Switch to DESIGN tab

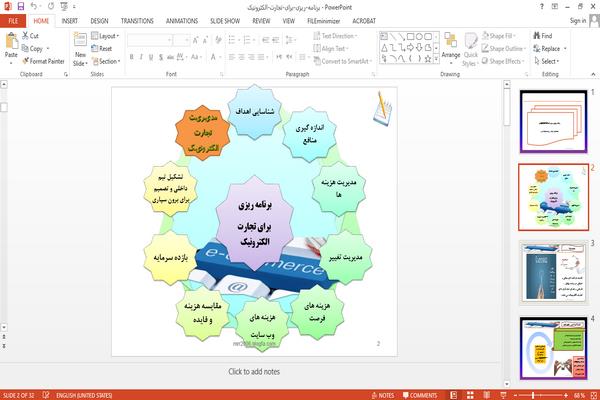click(99, 21)
